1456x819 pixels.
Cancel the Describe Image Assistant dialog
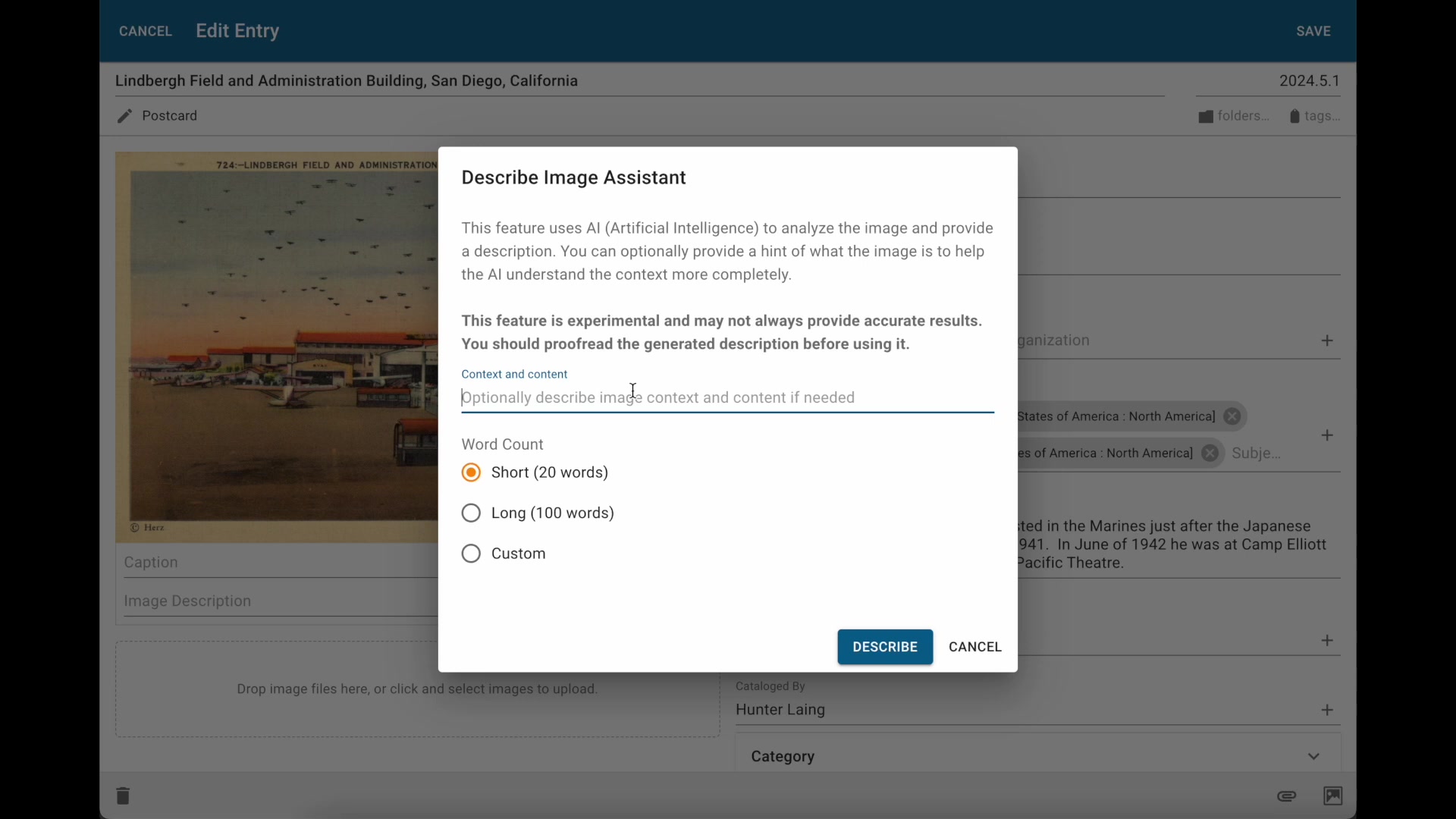click(x=975, y=647)
